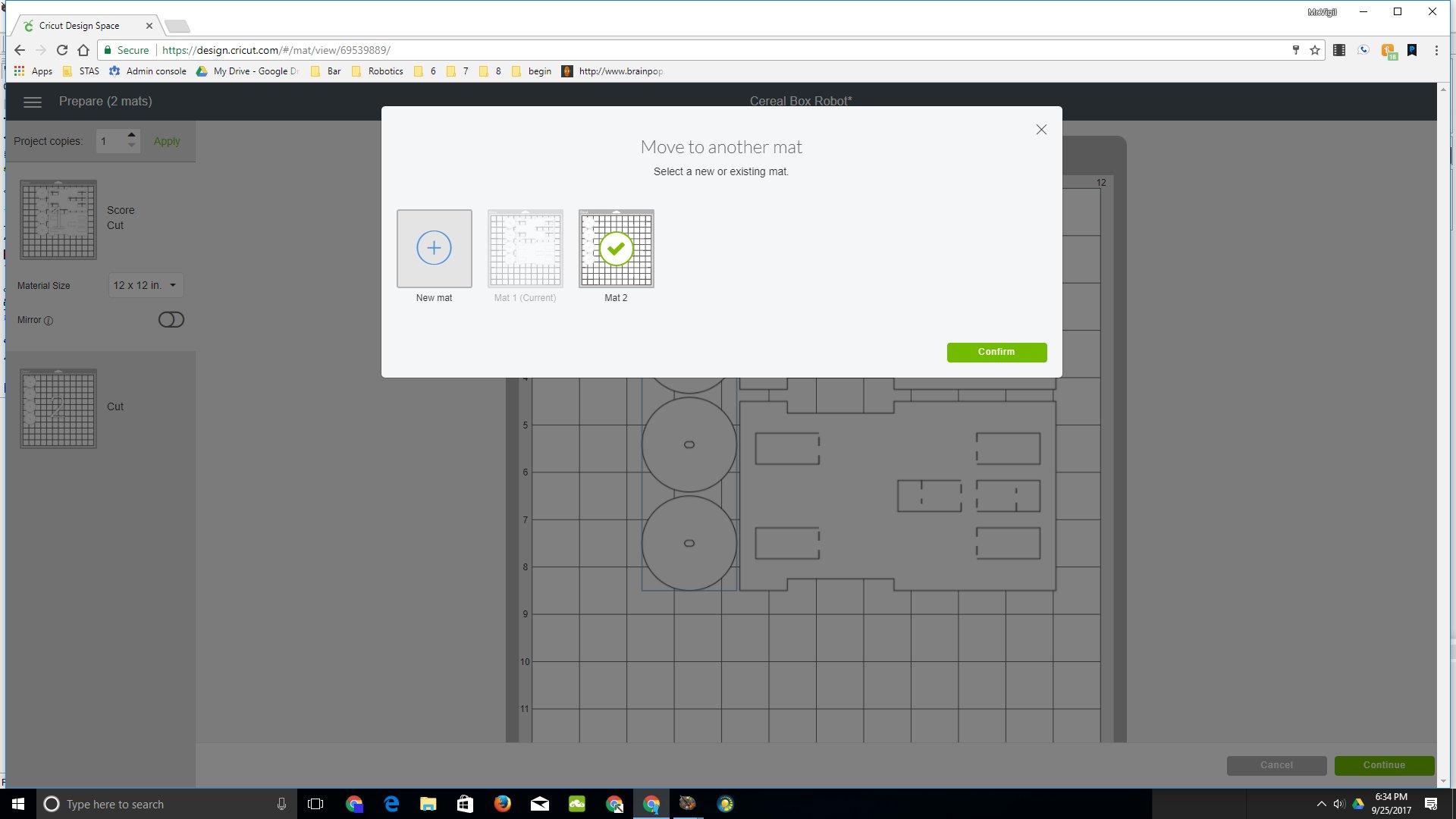Confirm moving to selected mat
Screen dimensions: 1456x819
[x=996, y=352]
